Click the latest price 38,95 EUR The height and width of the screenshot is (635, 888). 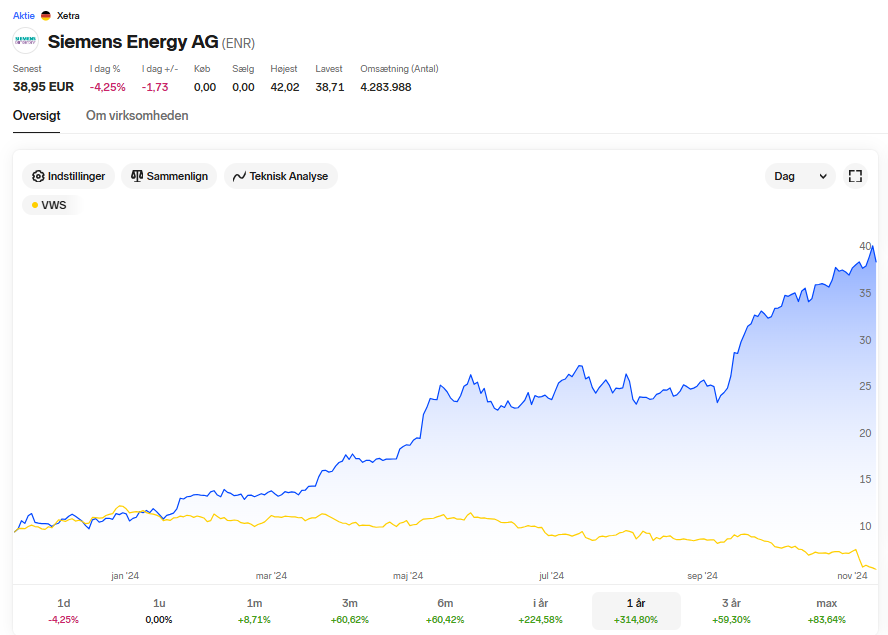[44, 87]
